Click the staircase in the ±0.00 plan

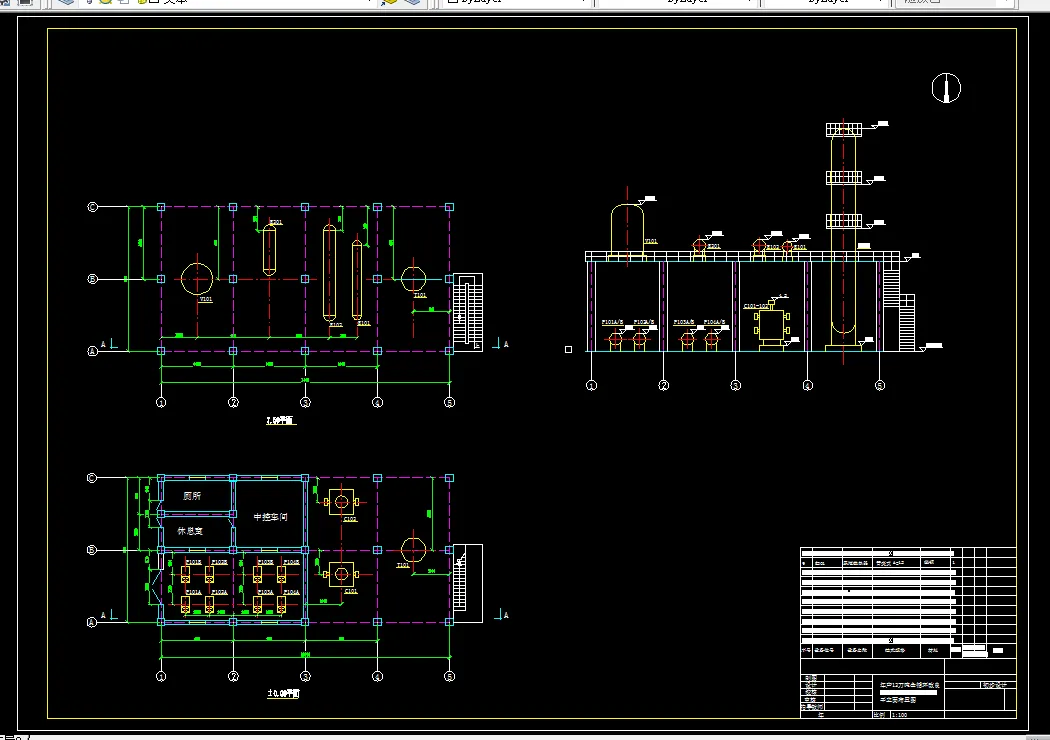point(468,583)
